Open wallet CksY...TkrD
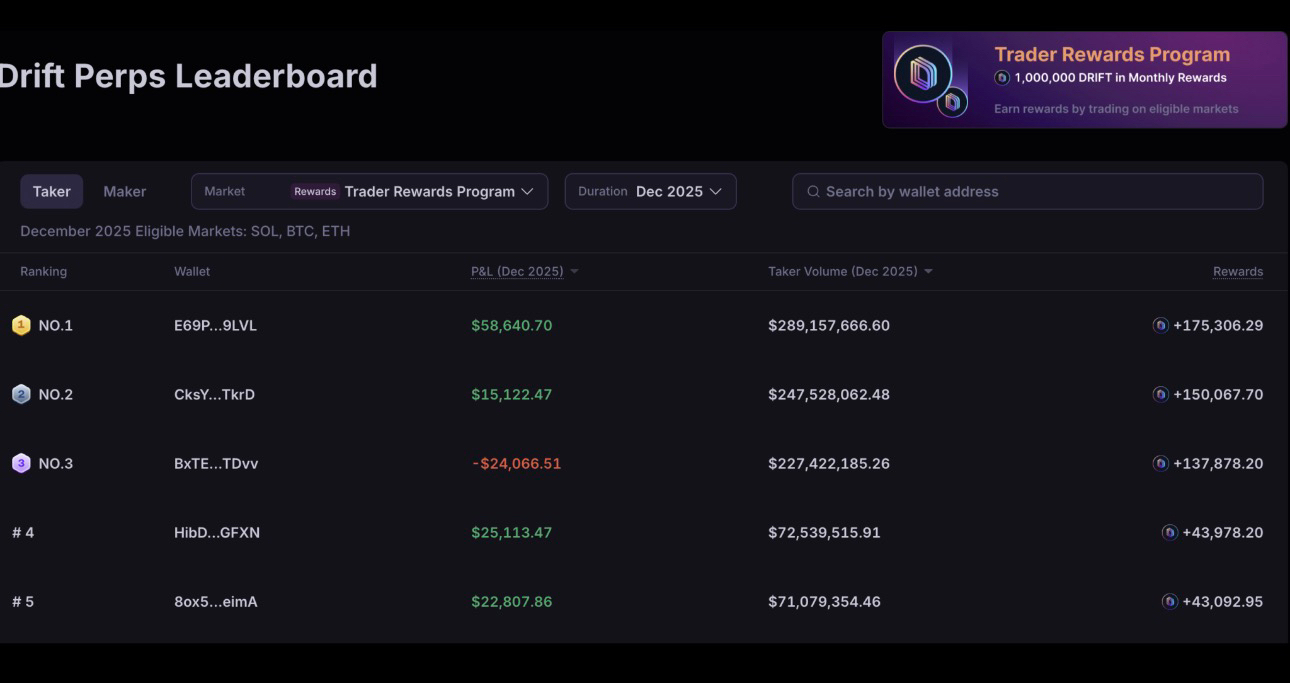The width and height of the screenshot is (1290, 683). [x=214, y=394]
